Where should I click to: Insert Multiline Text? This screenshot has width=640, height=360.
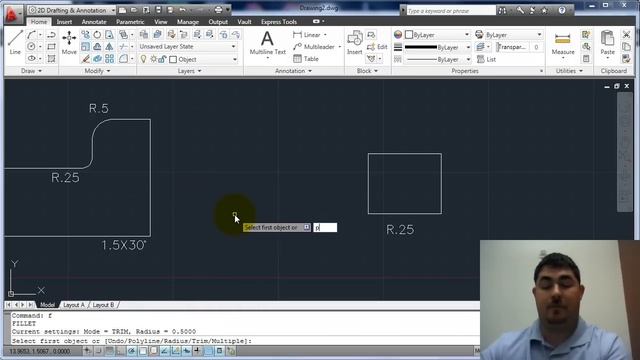click(267, 42)
